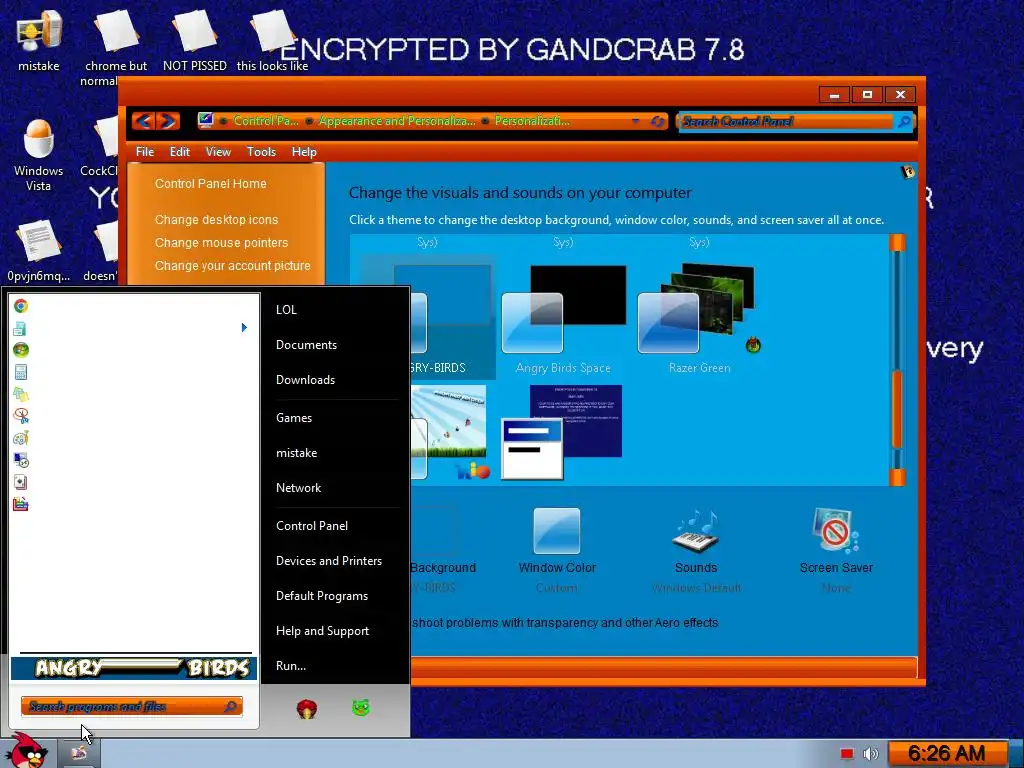Screen dimensions: 1024x768
Task: Click the themes list scroll down arrow
Action: point(897,477)
